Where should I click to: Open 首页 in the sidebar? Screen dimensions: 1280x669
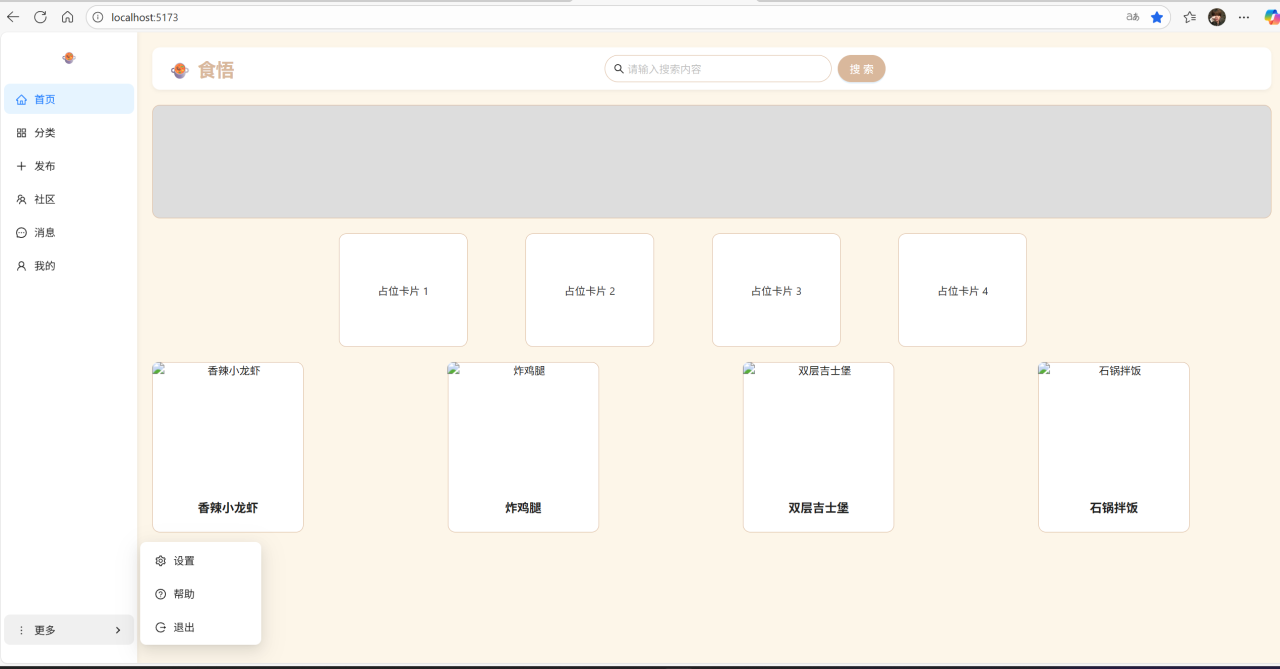(x=69, y=99)
